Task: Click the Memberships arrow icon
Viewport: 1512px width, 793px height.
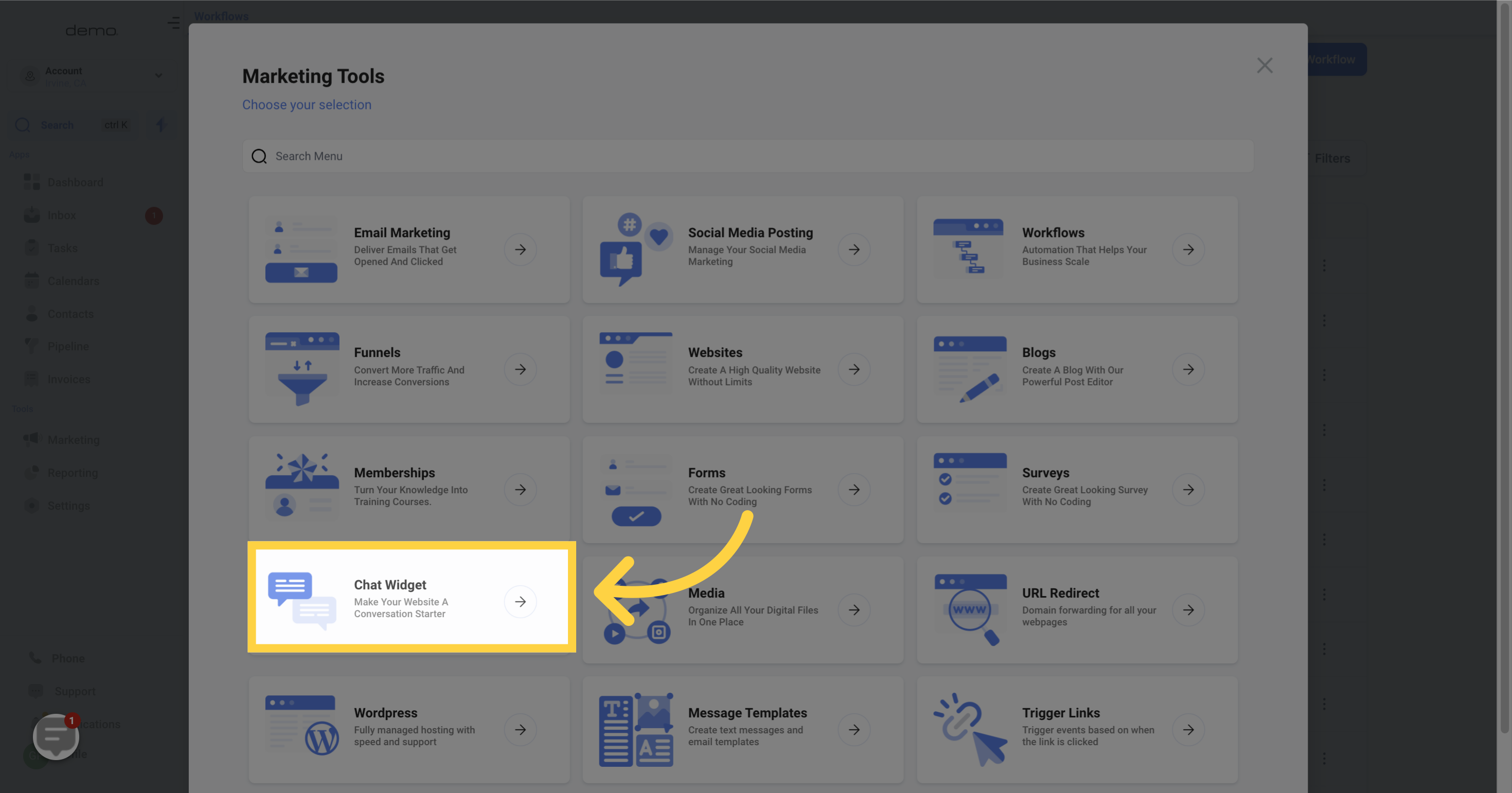Action: pyautogui.click(x=520, y=489)
